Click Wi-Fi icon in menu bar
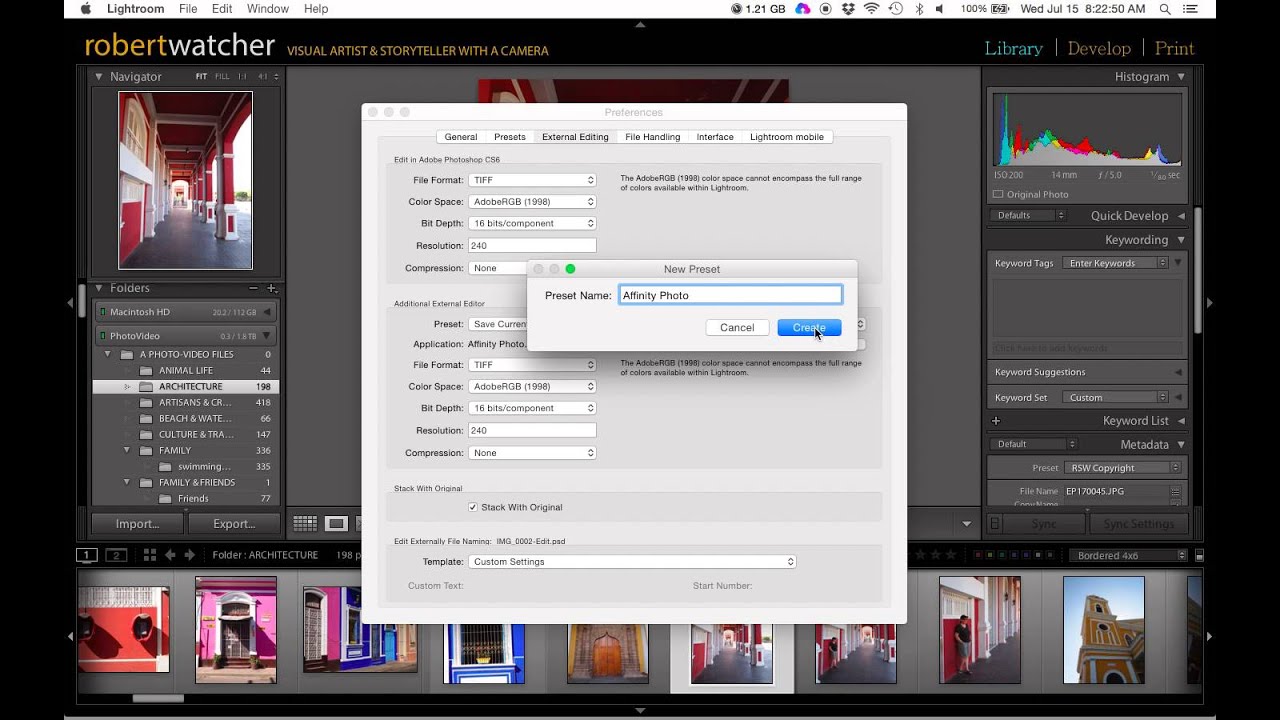Viewport: 1280px width, 720px height. (x=872, y=9)
